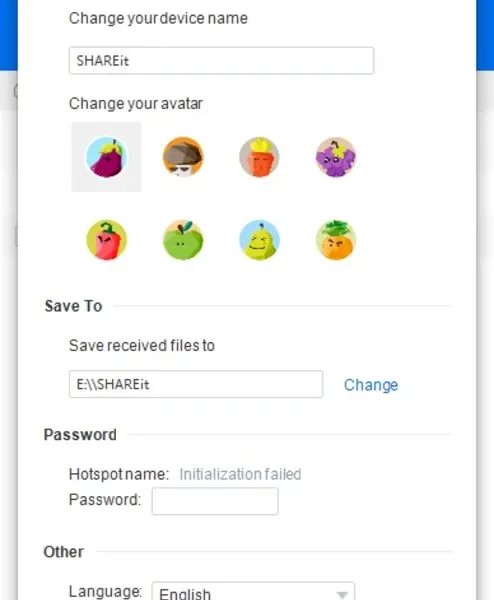Expand the Language list with the arrow
This screenshot has height=600, width=494.
342,594
